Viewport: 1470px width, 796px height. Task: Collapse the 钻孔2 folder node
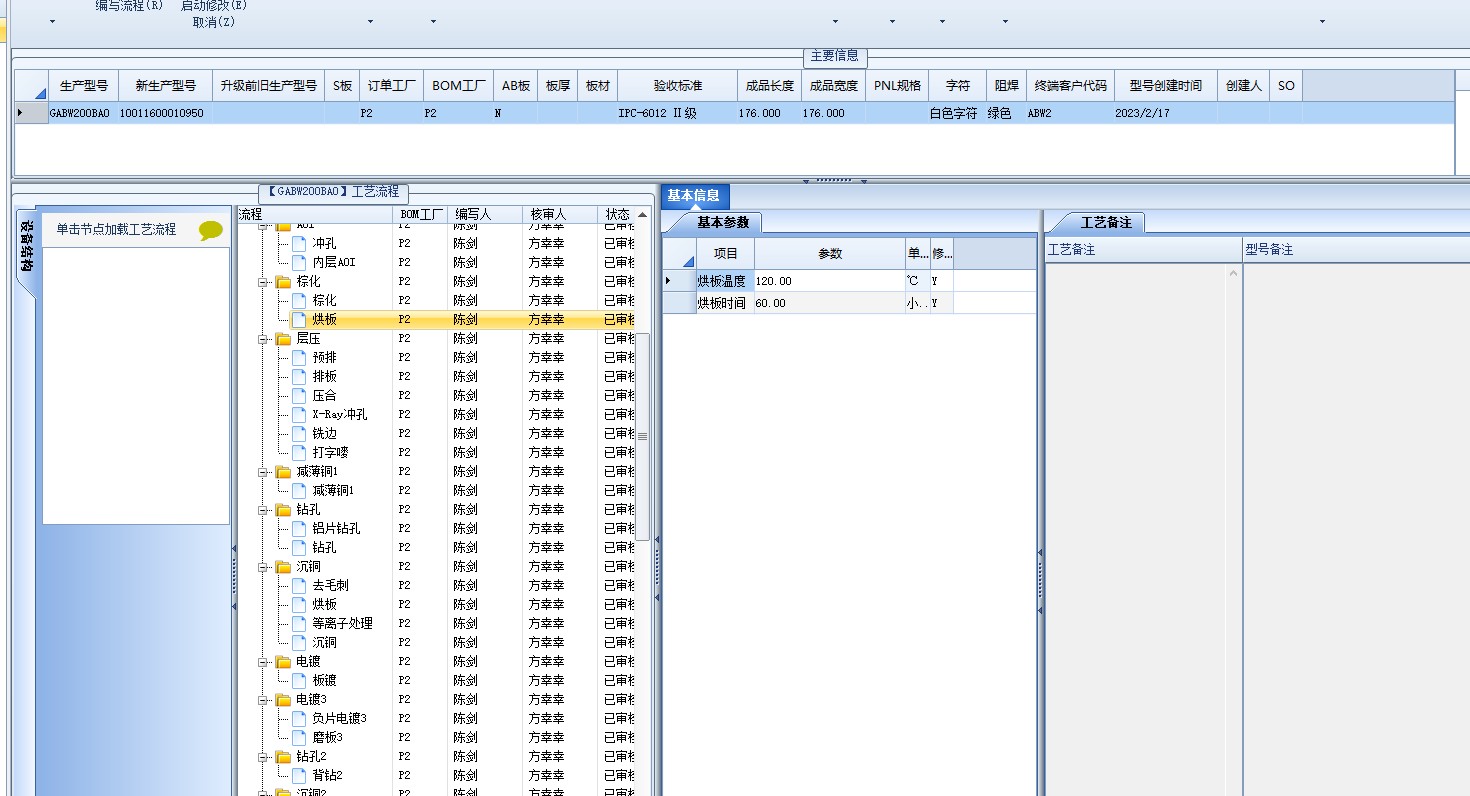point(263,757)
